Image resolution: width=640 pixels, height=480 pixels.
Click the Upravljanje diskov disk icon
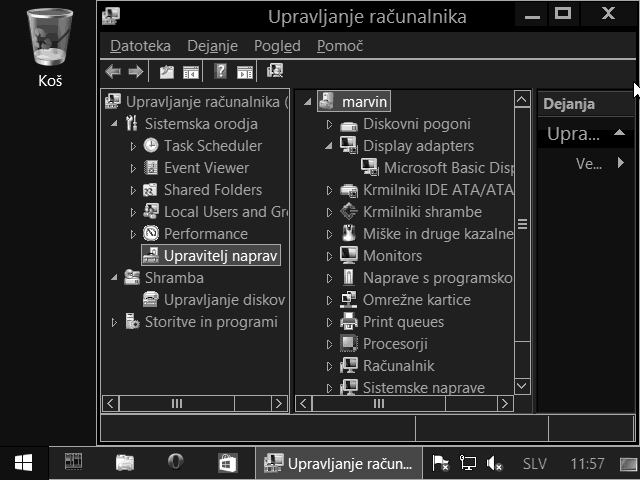(x=151, y=300)
